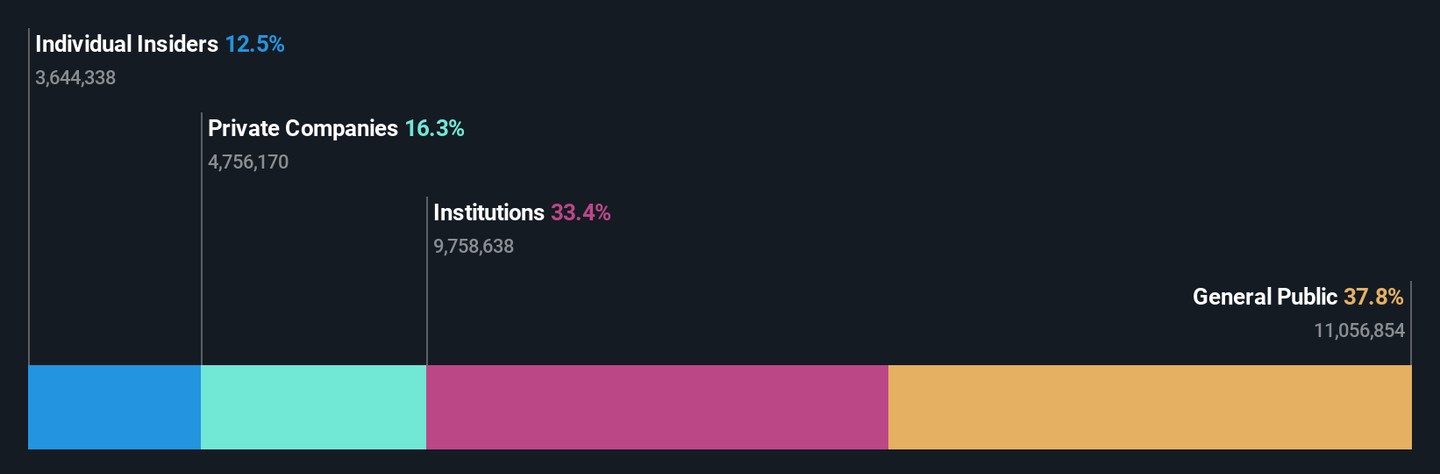Viewport: 1440px width, 474px height.
Task: Click the 4,756,170 share count
Action: [x=248, y=161]
